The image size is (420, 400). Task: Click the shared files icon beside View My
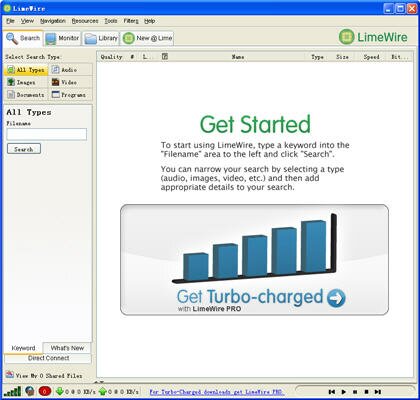pos(10,375)
